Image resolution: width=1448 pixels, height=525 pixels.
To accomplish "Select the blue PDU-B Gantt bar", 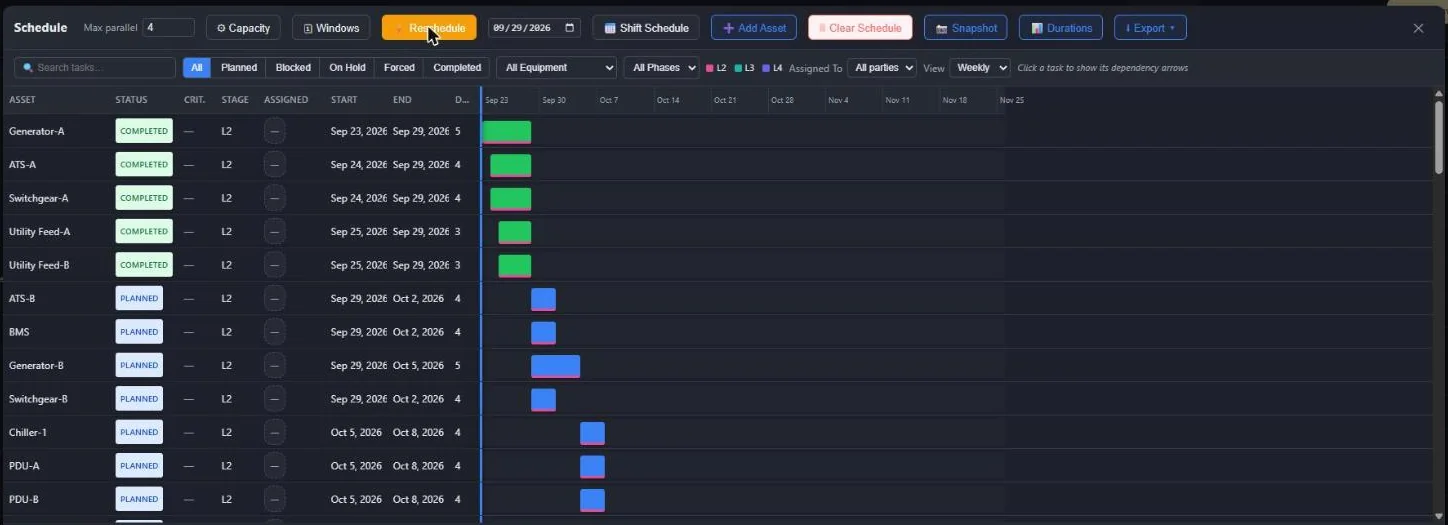I will (x=593, y=500).
